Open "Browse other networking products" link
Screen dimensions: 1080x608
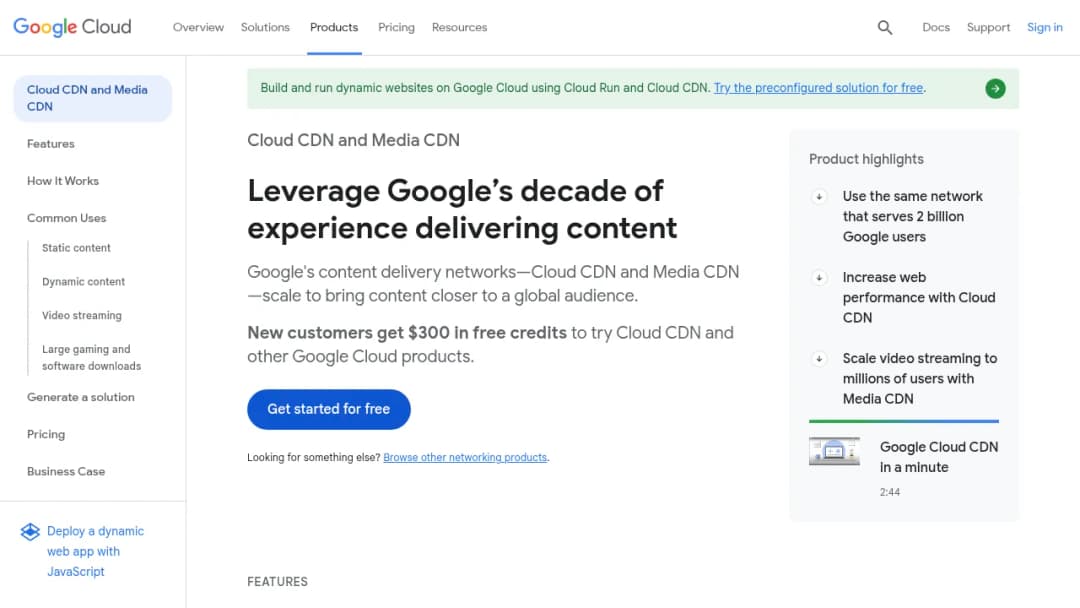click(465, 457)
